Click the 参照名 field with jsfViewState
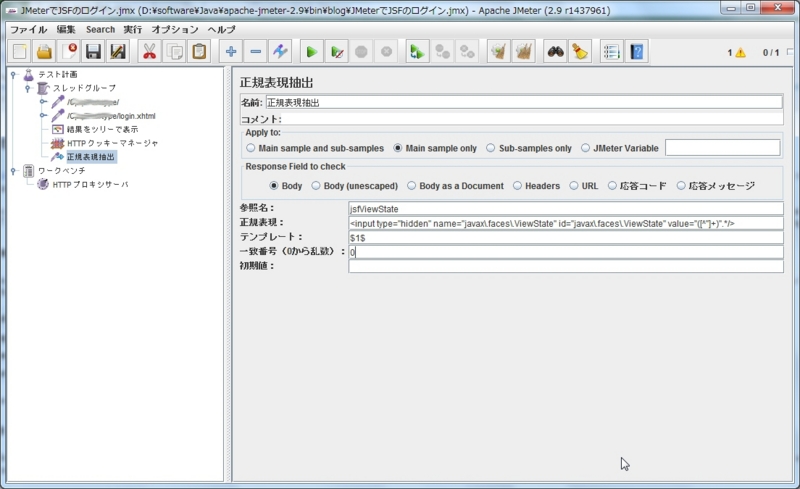 (566, 209)
